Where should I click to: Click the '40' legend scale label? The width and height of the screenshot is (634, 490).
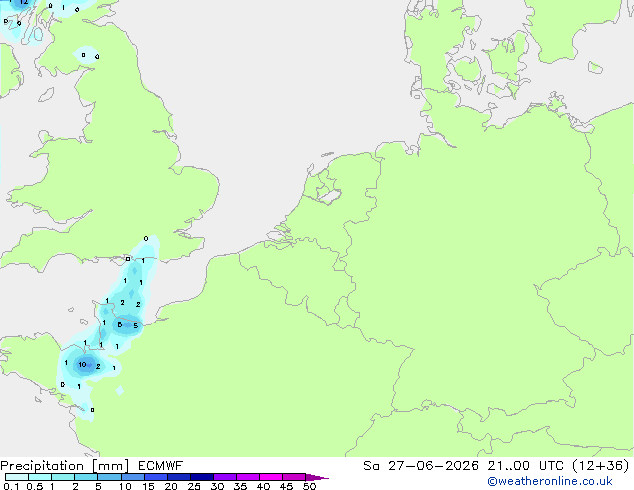263,486
